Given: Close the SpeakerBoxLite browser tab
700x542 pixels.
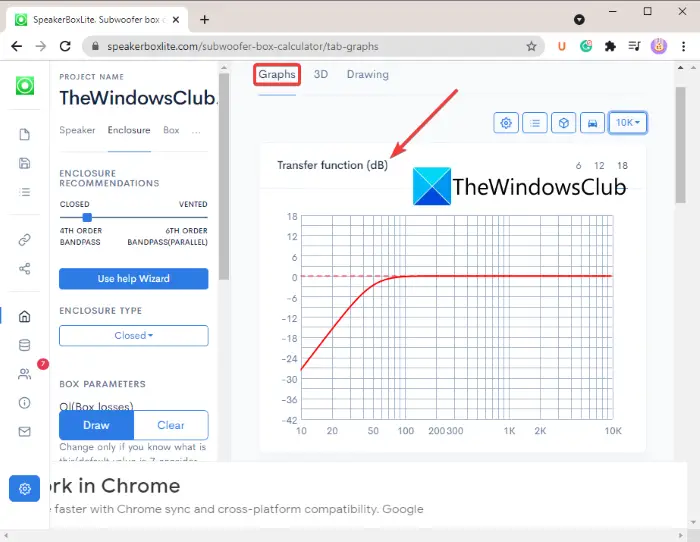Looking at the screenshot, I should [176, 20].
